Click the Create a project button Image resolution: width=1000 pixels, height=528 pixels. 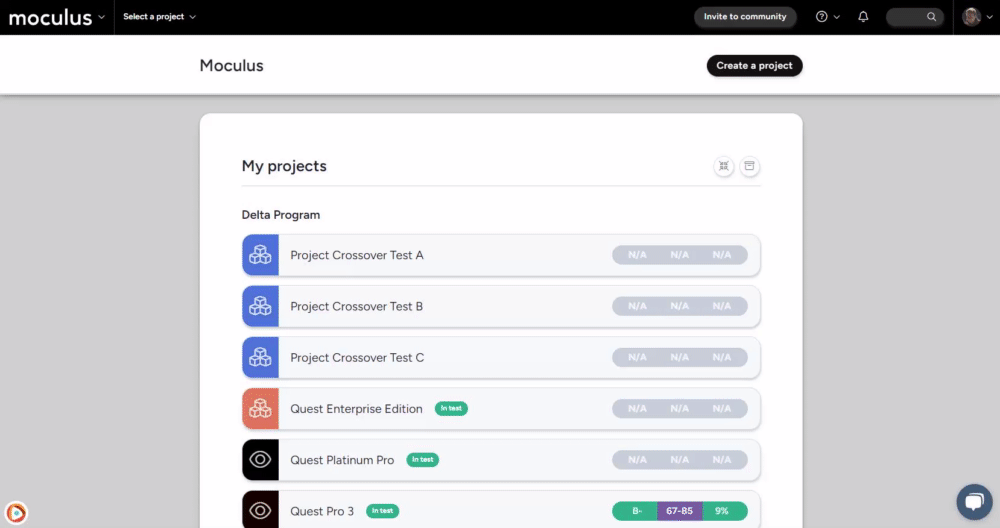[x=754, y=66]
